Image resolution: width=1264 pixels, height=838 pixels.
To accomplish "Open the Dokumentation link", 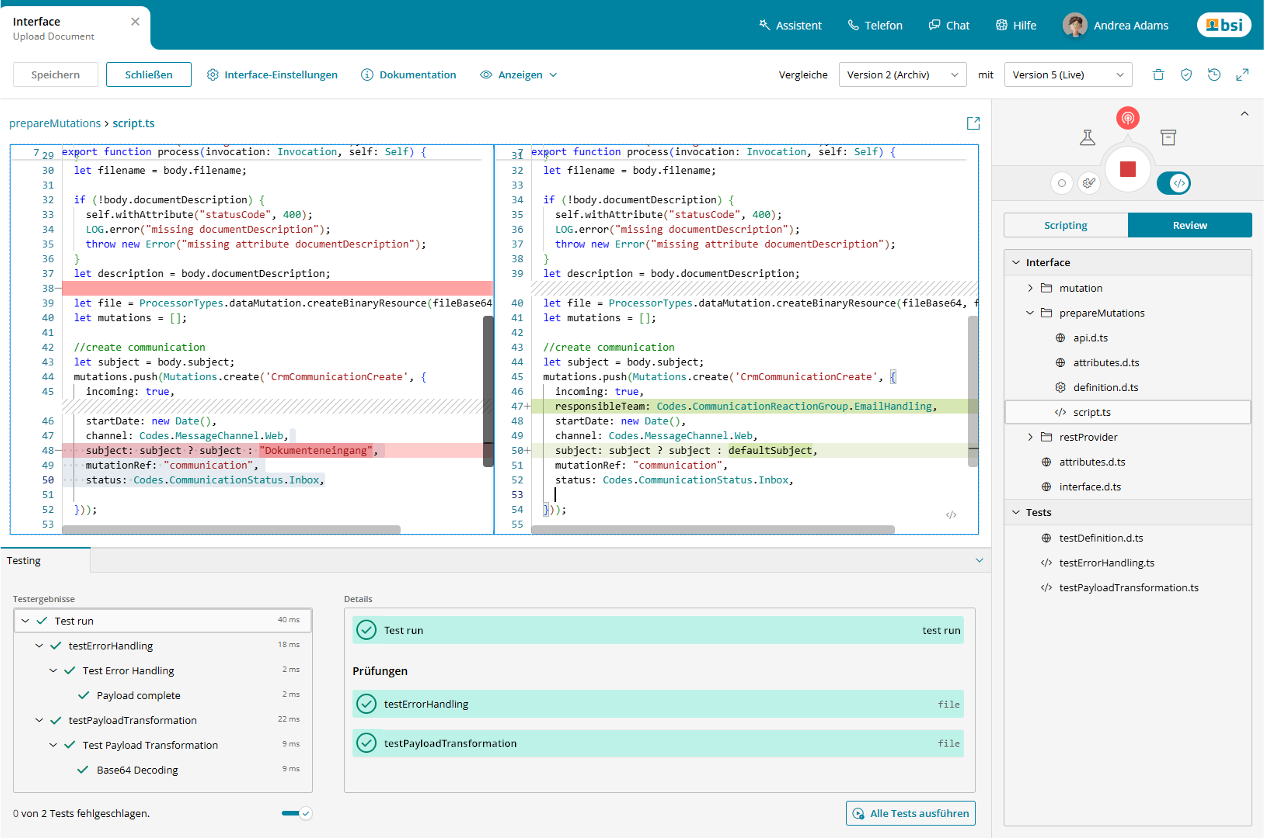I will coord(408,74).
